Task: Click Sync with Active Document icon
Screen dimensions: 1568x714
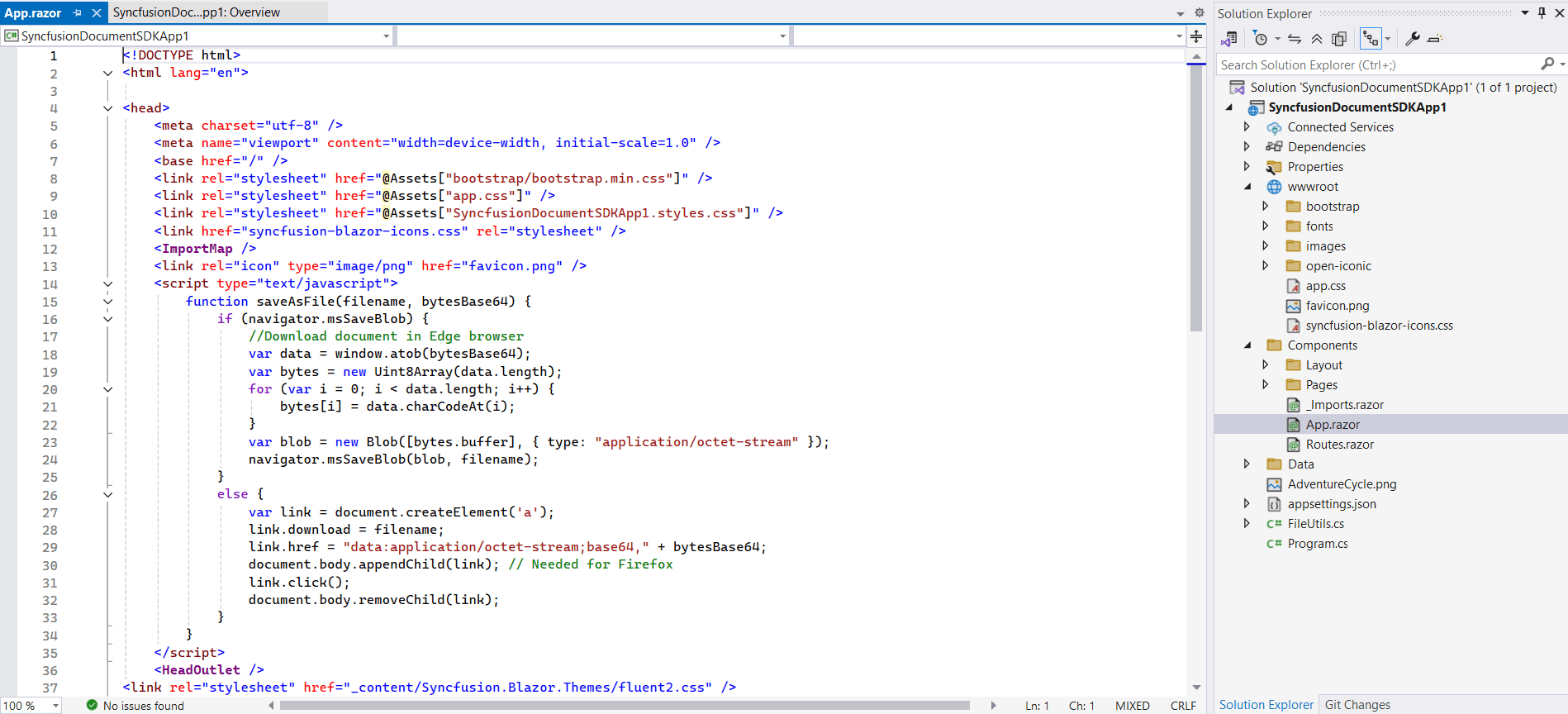Action: click(1295, 39)
